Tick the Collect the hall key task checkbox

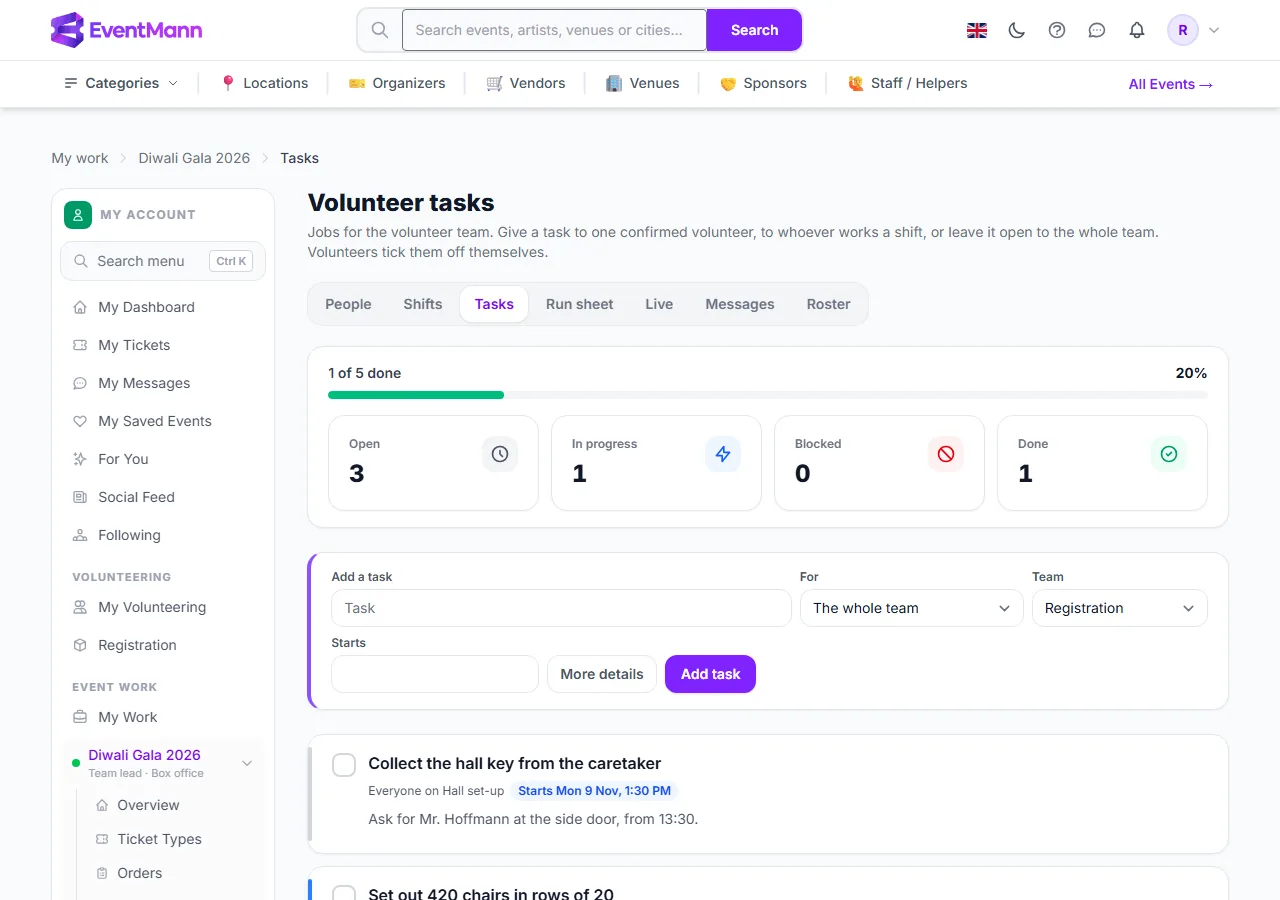pos(344,765)
